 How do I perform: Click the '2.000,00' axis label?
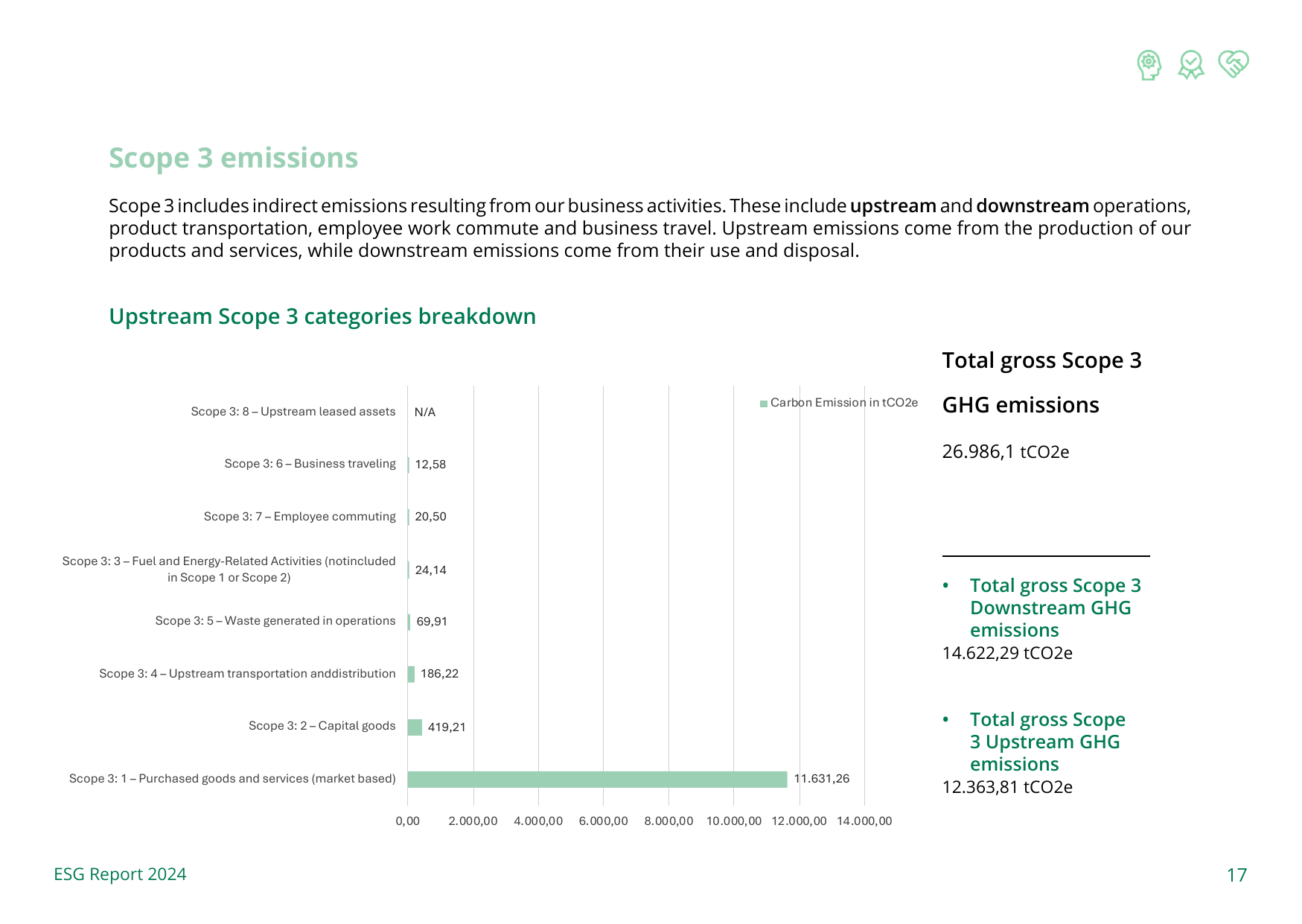(x=473, y=821)
